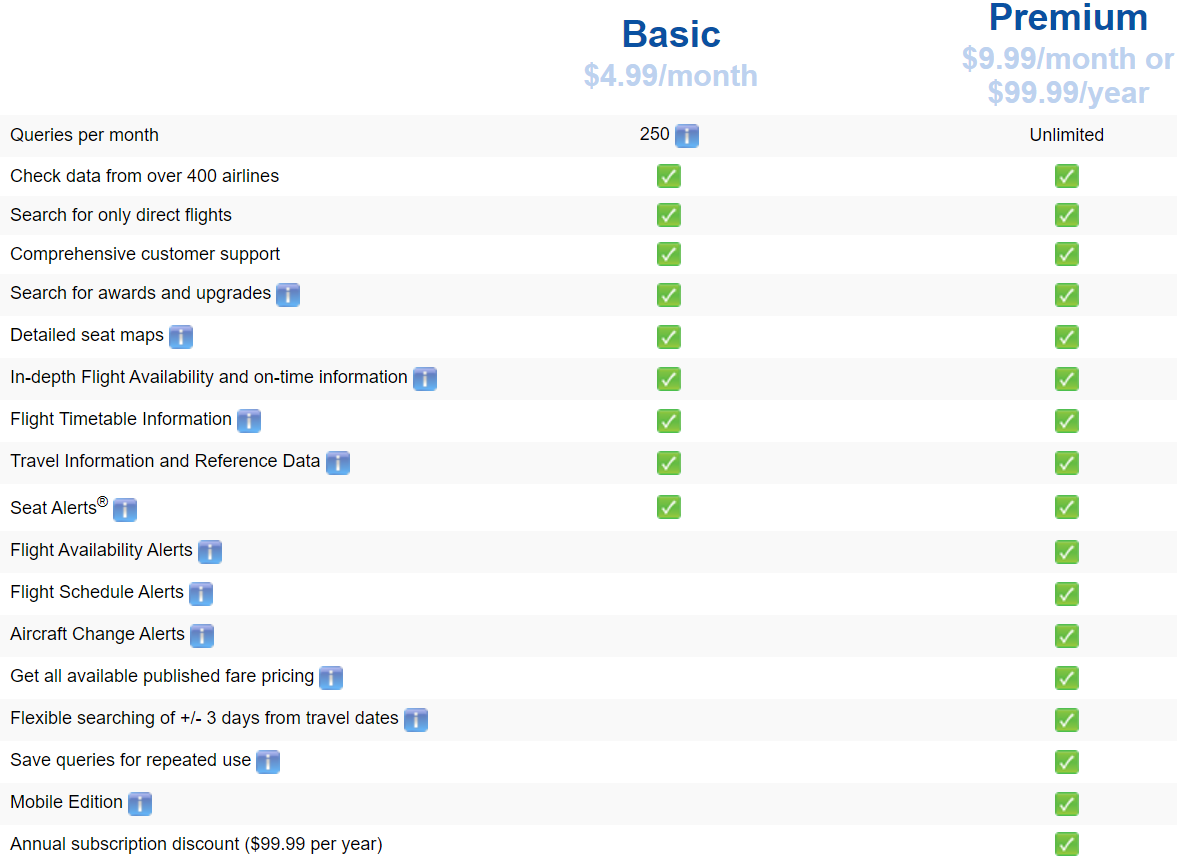Click the Unlimited queries text
The height and width of the screenshot is (862, 1177).
click(x=1067, y=135)
